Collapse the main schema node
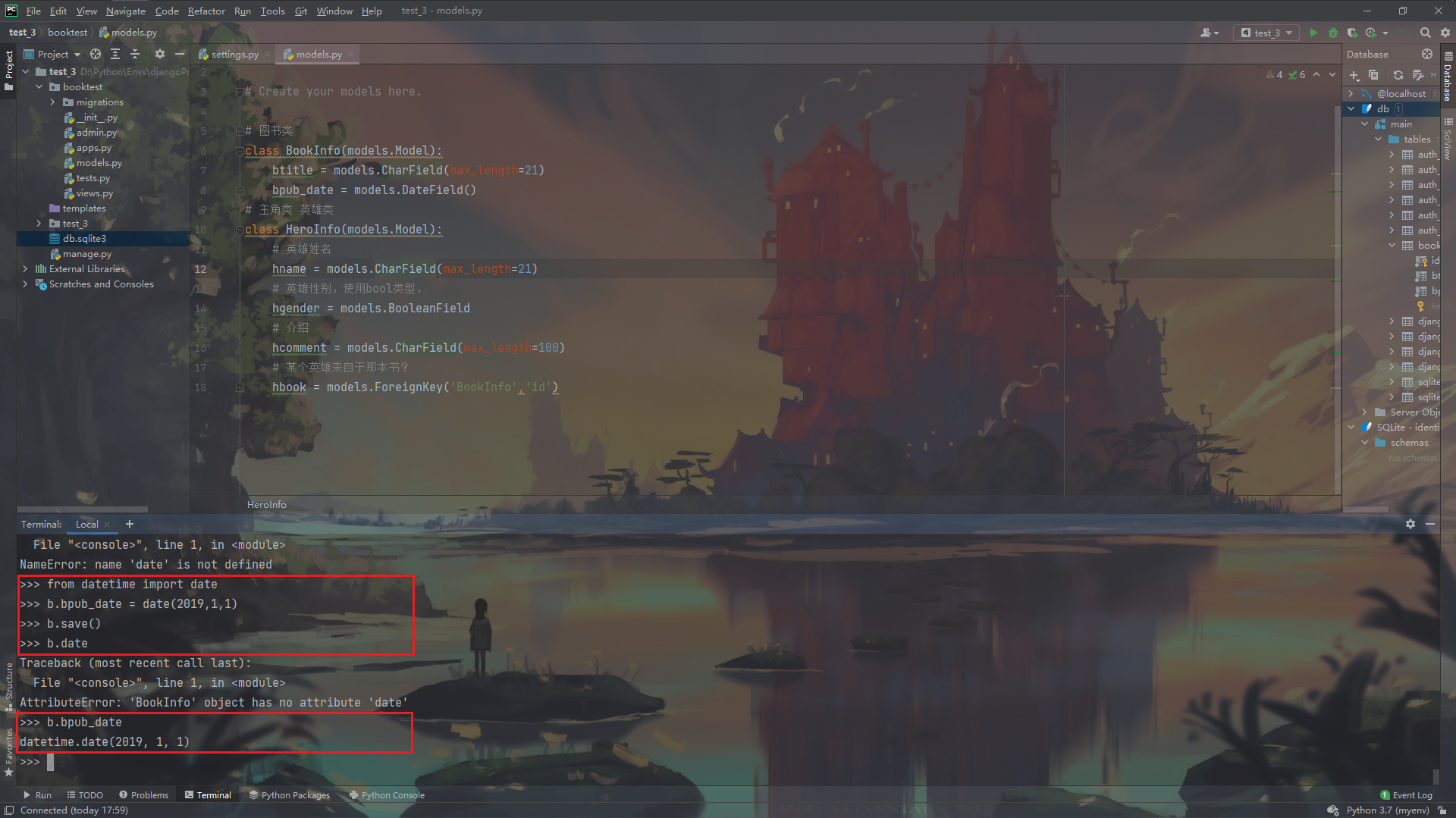 click(x=1365, y=124)
